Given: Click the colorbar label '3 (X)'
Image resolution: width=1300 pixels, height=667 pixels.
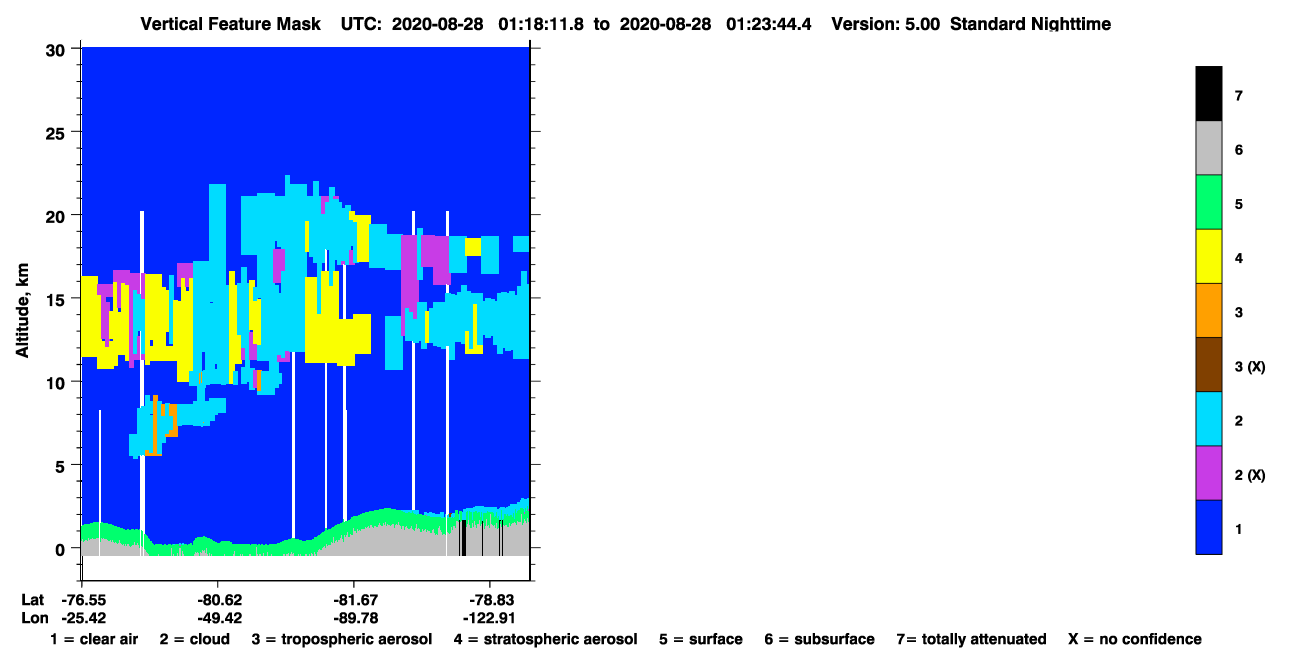Looking at the screenshot, I should [x=1250, y=367].
